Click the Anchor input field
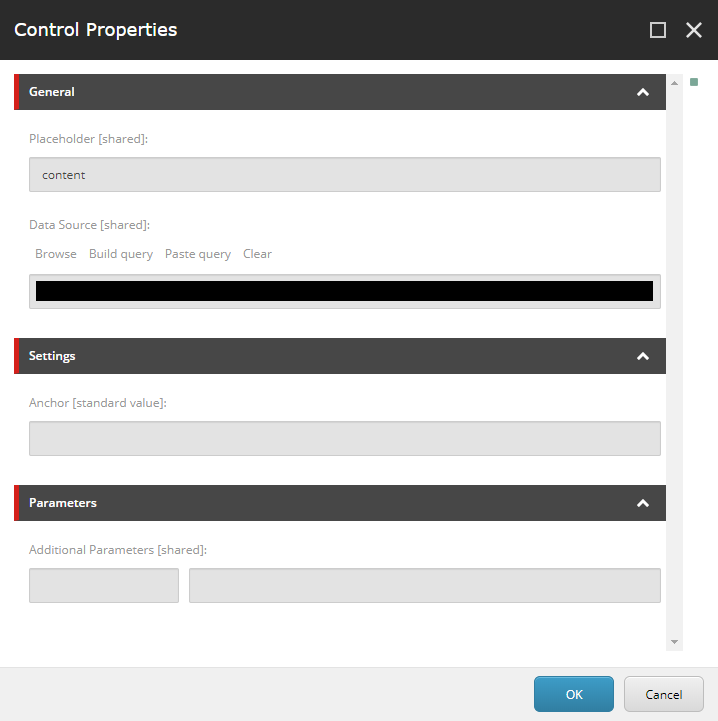The height and width of the screenshot is (721, 718). point(345,439)
